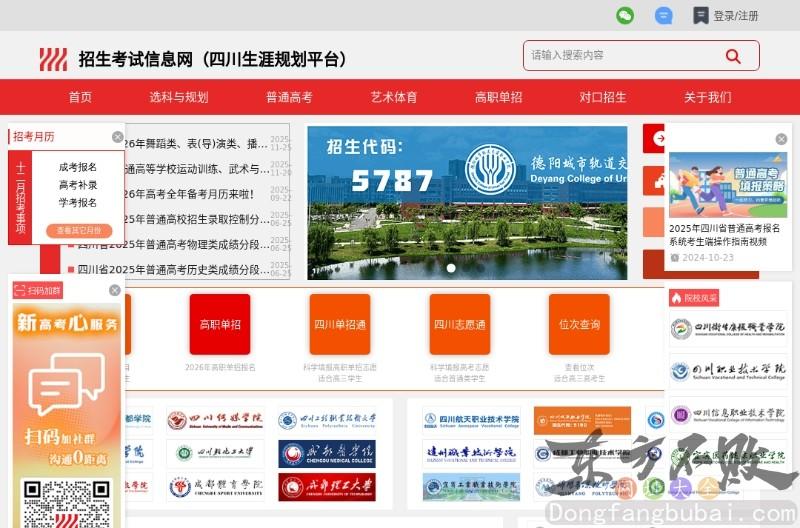800x528 pixels.
Task: Open the blue chat message icon
Action: 663,16
